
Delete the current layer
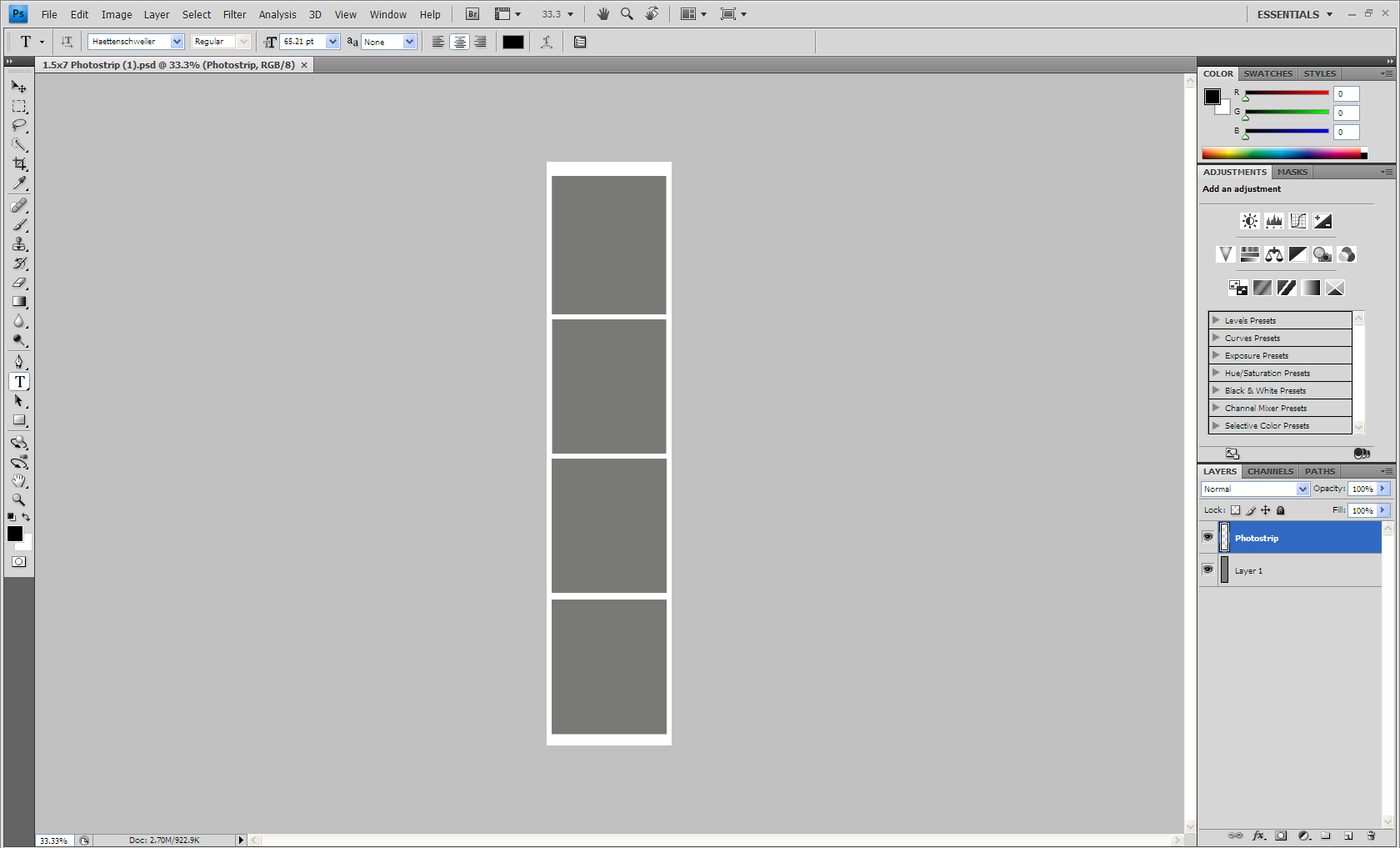1371,835
